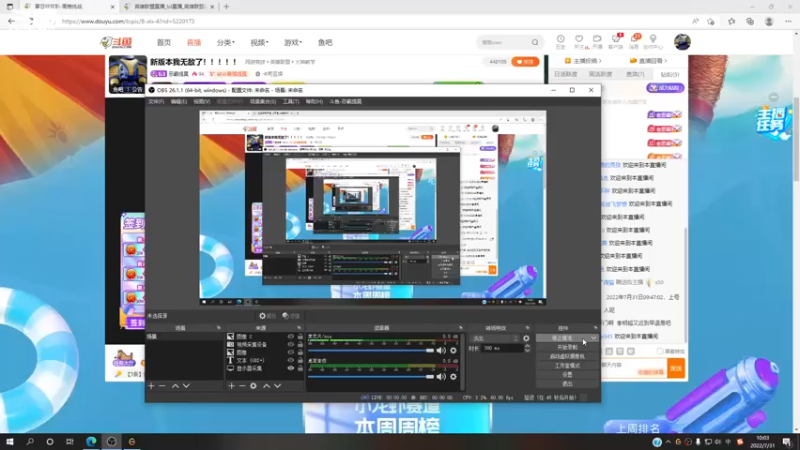Toggle lock on video capture device source
This screenshot has width=800, height=450.
(300, 344)
